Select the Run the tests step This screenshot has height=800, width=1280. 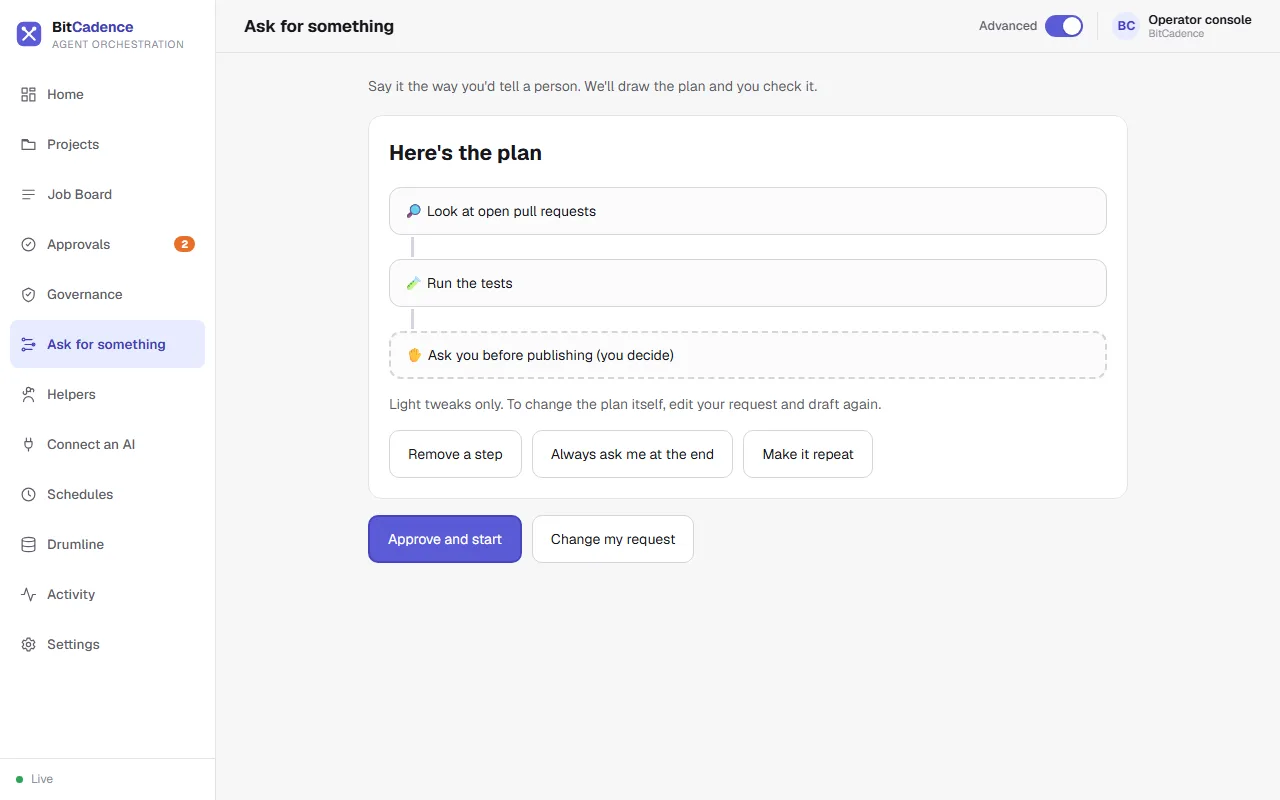[x=748, y=283]
